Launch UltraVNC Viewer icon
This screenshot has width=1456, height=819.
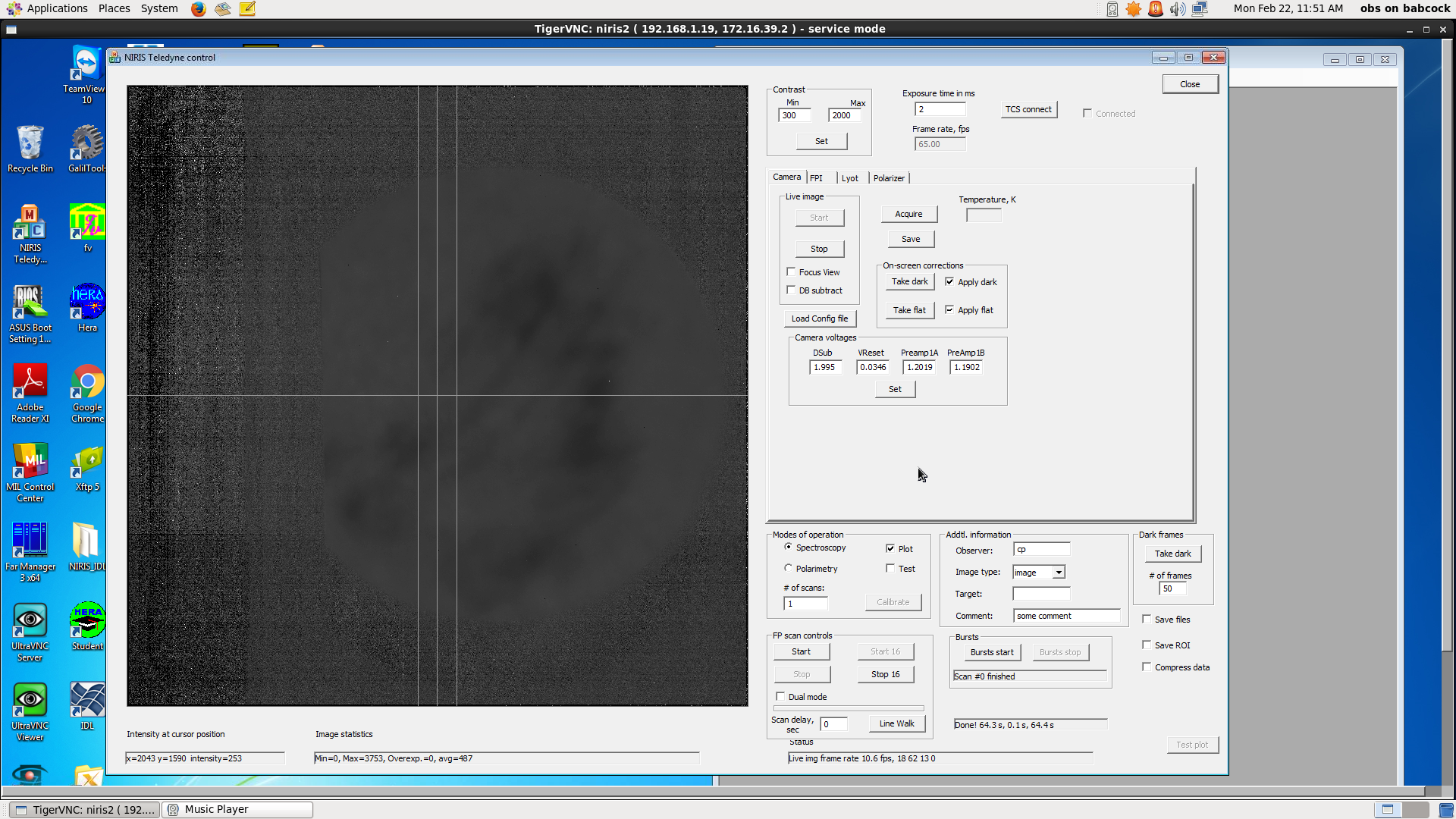coord(30,712)
